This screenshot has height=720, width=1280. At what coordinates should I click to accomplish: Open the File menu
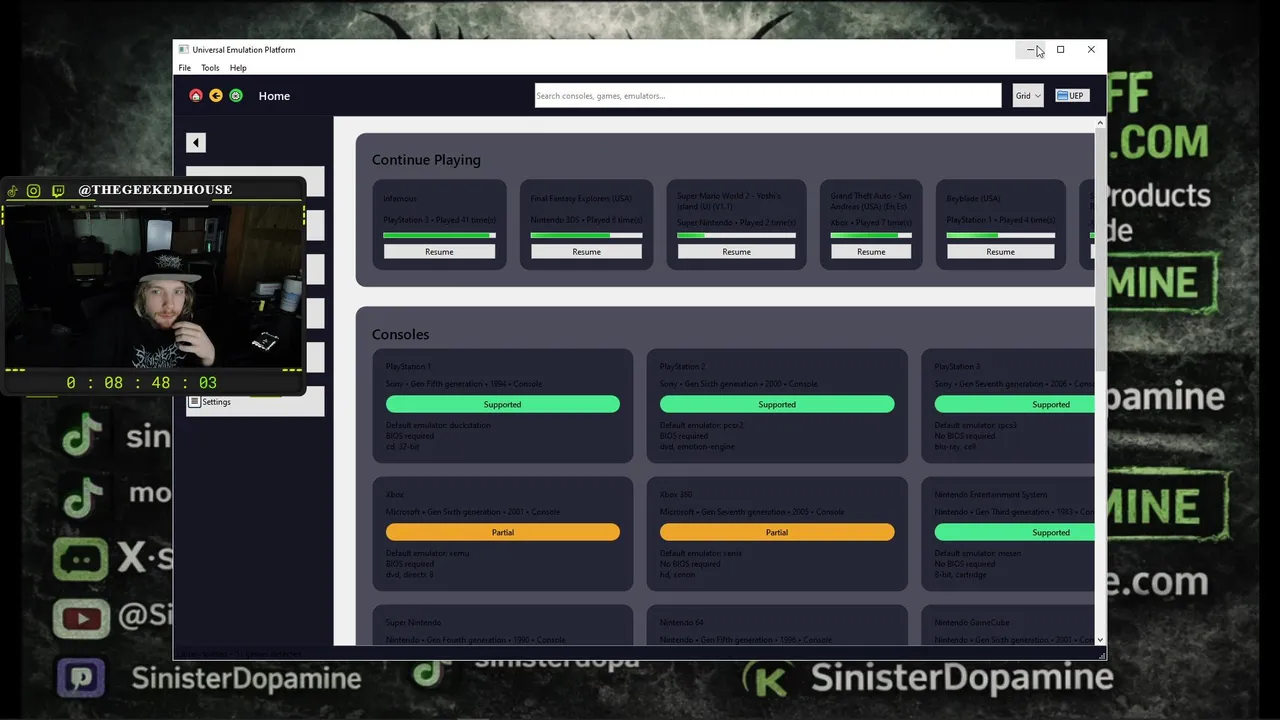click(x=184, y=68)
